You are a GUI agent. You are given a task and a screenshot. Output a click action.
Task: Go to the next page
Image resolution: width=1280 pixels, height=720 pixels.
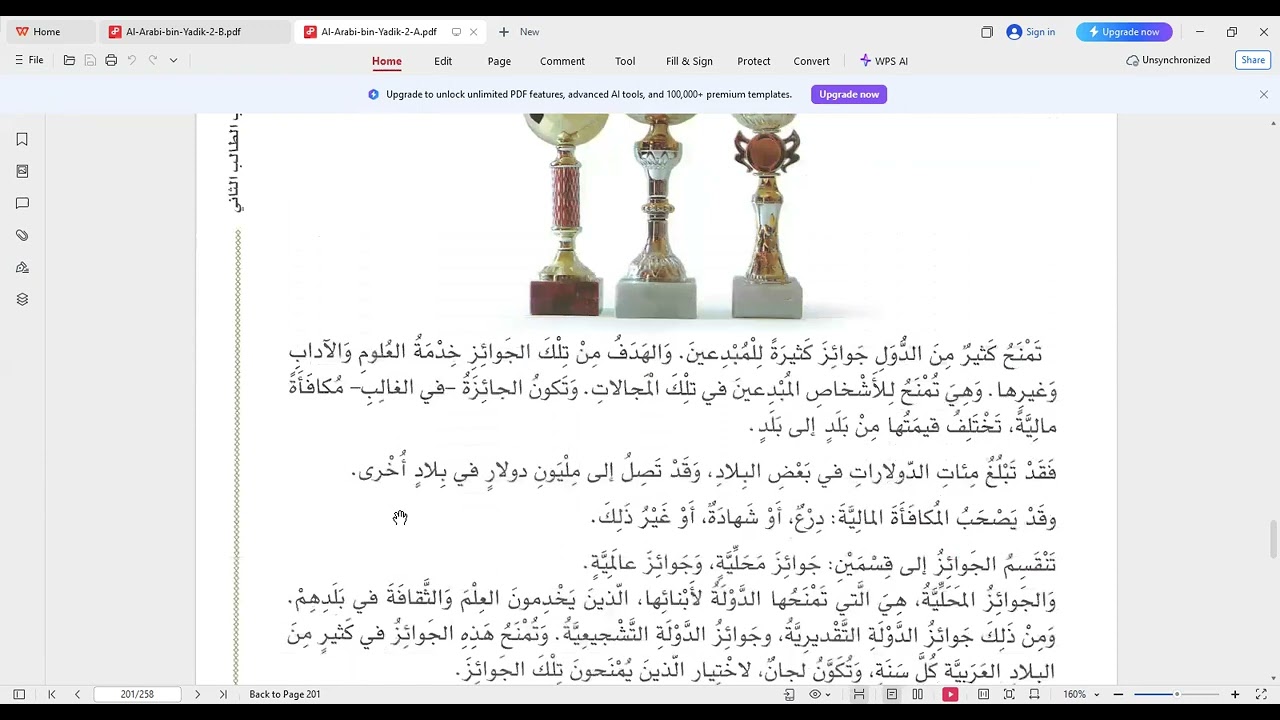pos(197,694)
